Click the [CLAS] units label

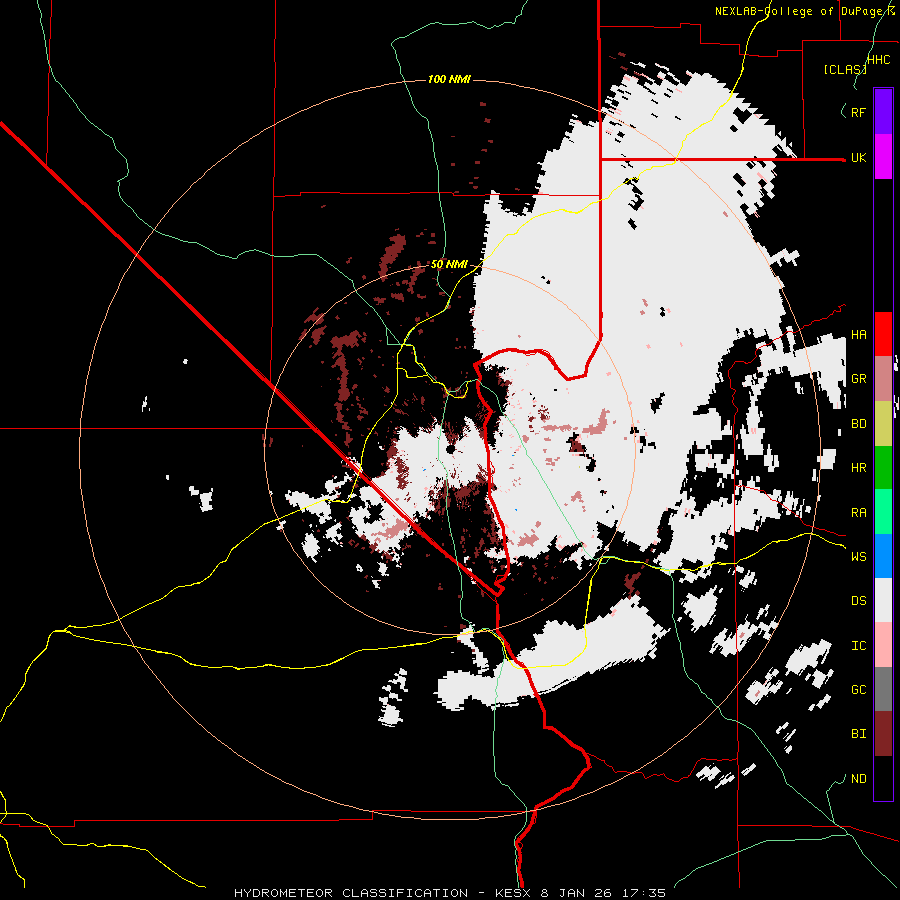tap(845, 70)
